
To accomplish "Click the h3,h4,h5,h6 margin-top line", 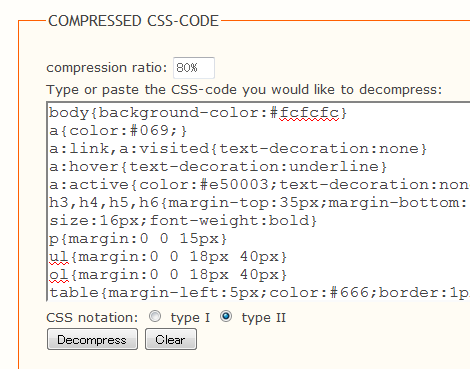I will point(259,203).
